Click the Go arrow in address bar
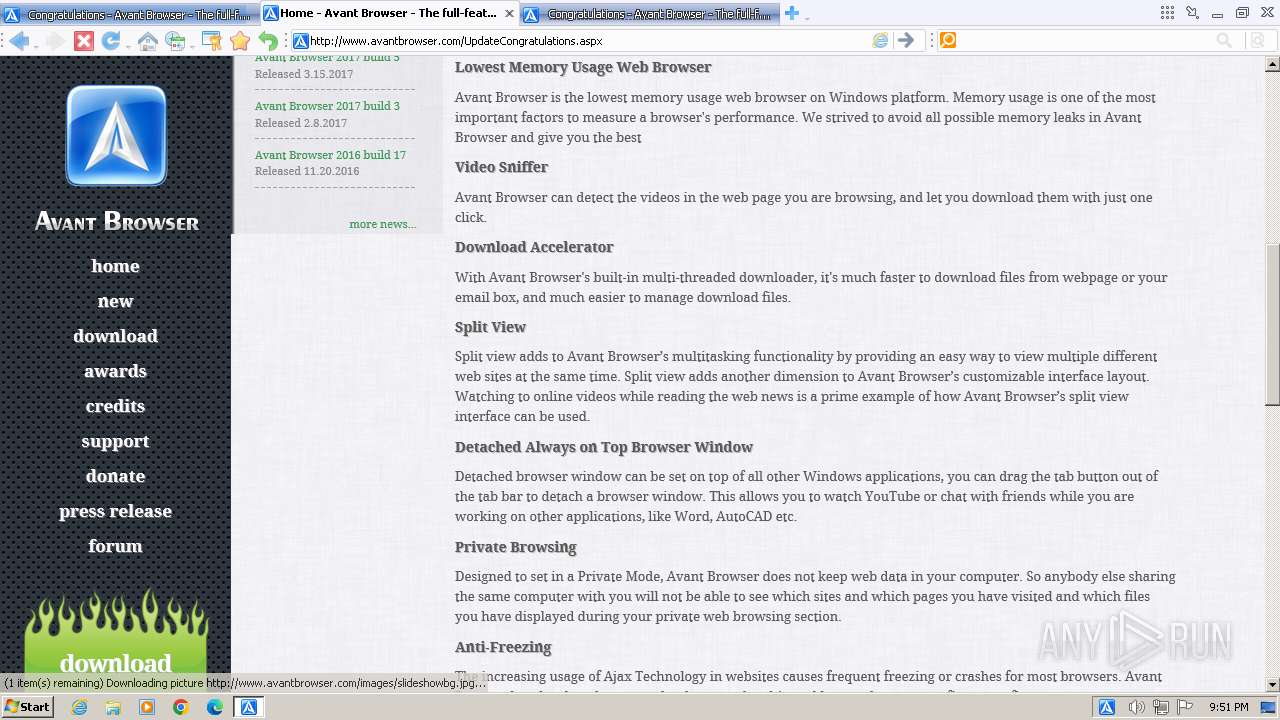The image size is (1280, 720). click(906, 41)
